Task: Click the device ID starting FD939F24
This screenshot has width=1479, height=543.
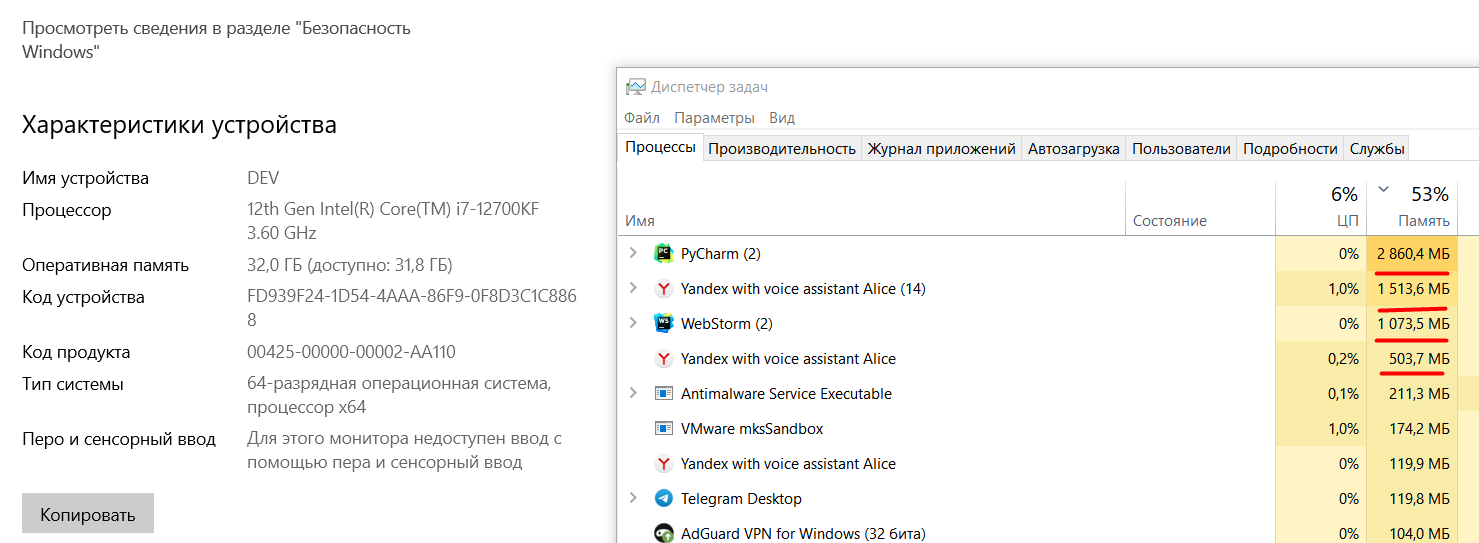Action: pyautogui.click(x=412, y=308)
